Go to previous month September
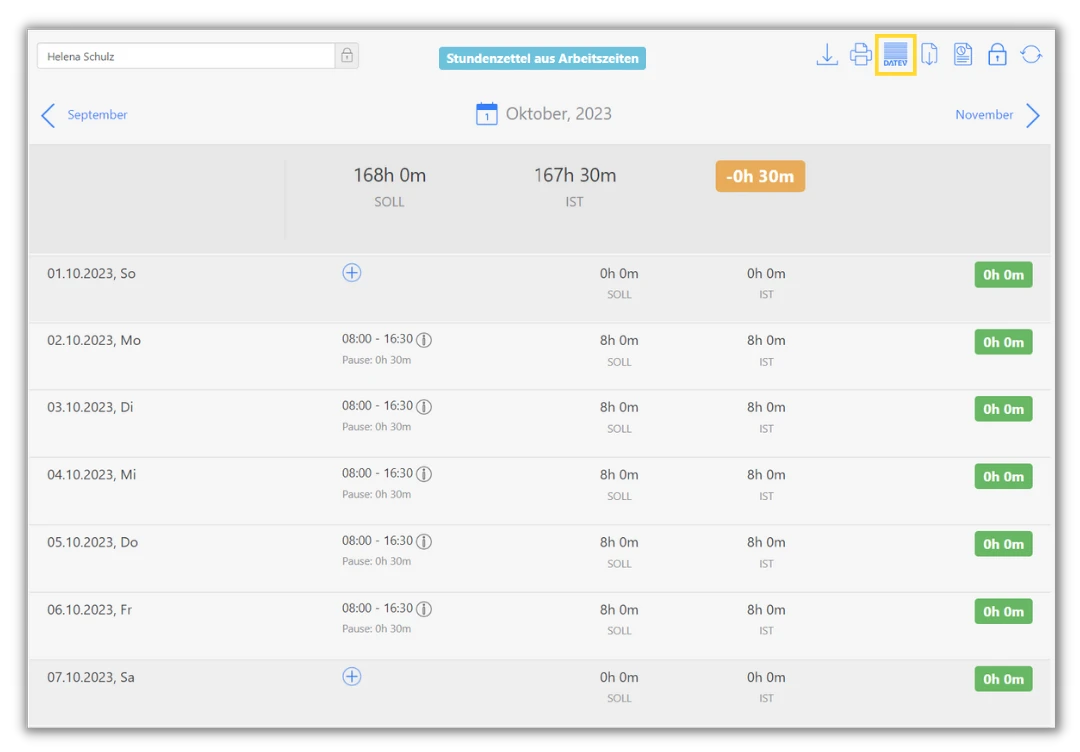 84,115
